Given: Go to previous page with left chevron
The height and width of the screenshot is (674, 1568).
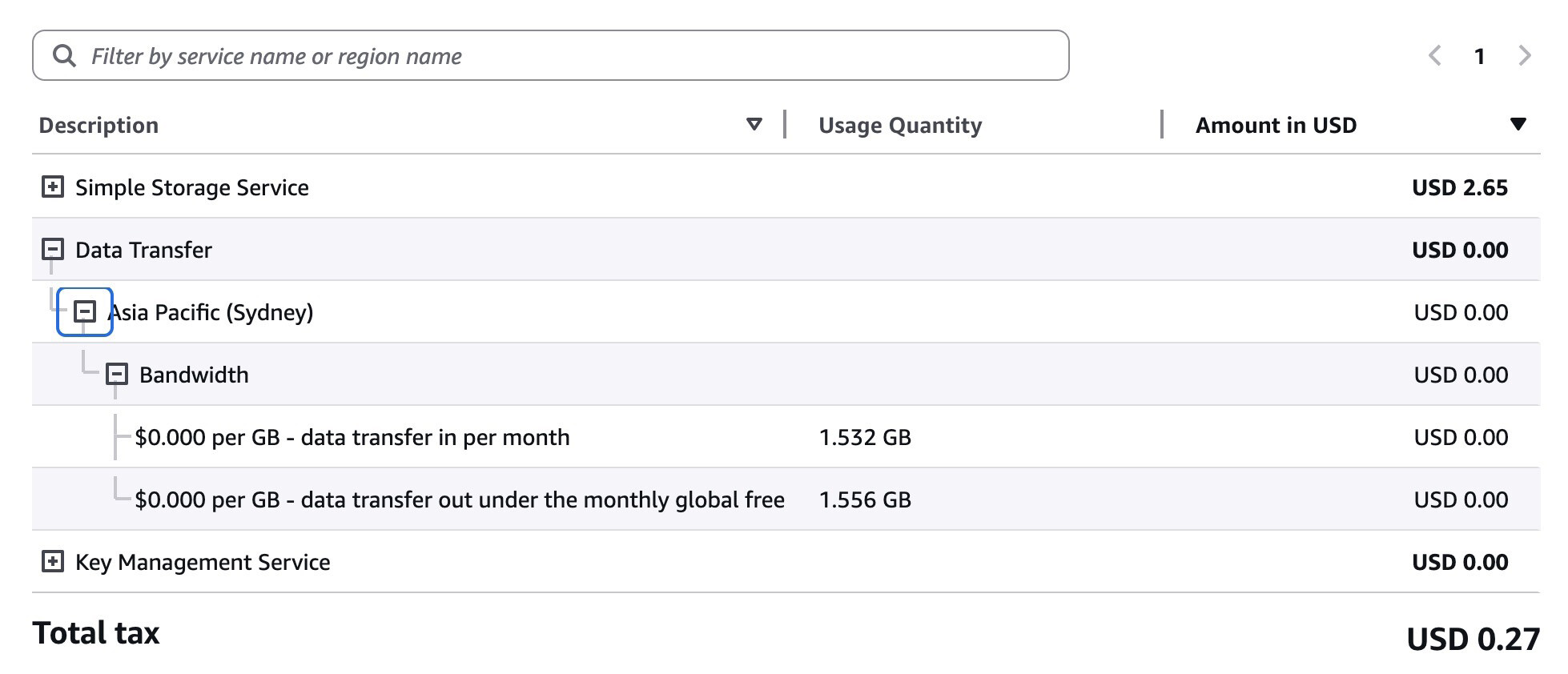Looking at the screenshot, I should [1435, 56].
